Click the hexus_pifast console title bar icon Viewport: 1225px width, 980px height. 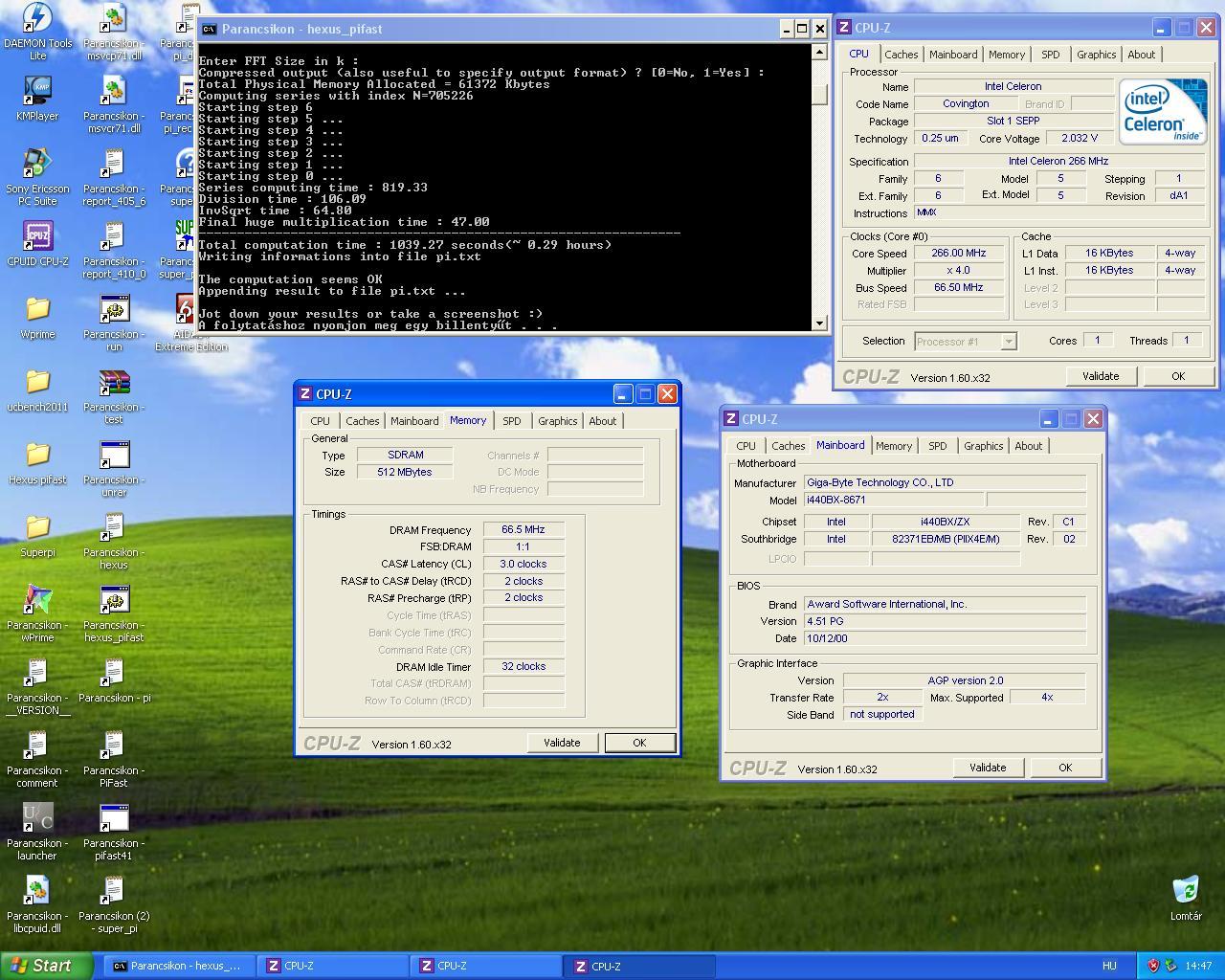tap(209, 29)
